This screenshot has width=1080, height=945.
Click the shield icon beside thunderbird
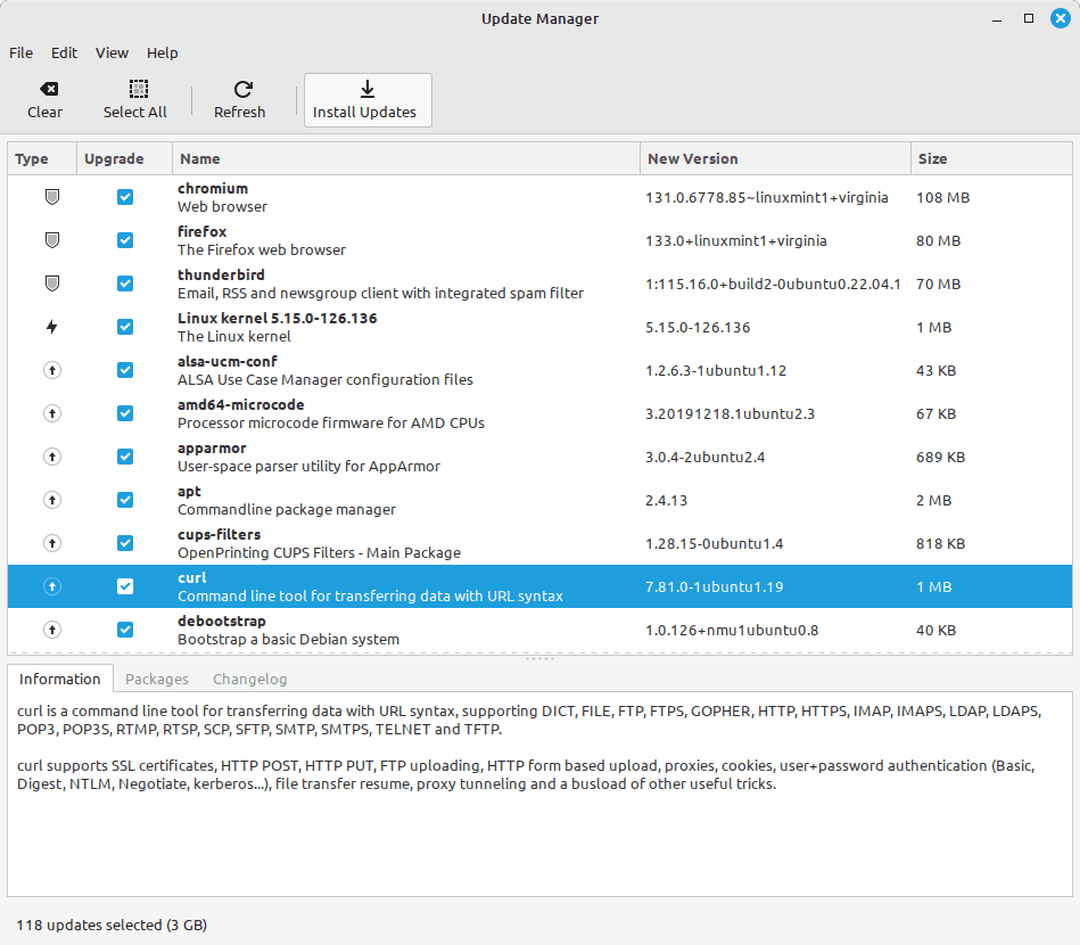pyautogui.click(x=52, y=284)
